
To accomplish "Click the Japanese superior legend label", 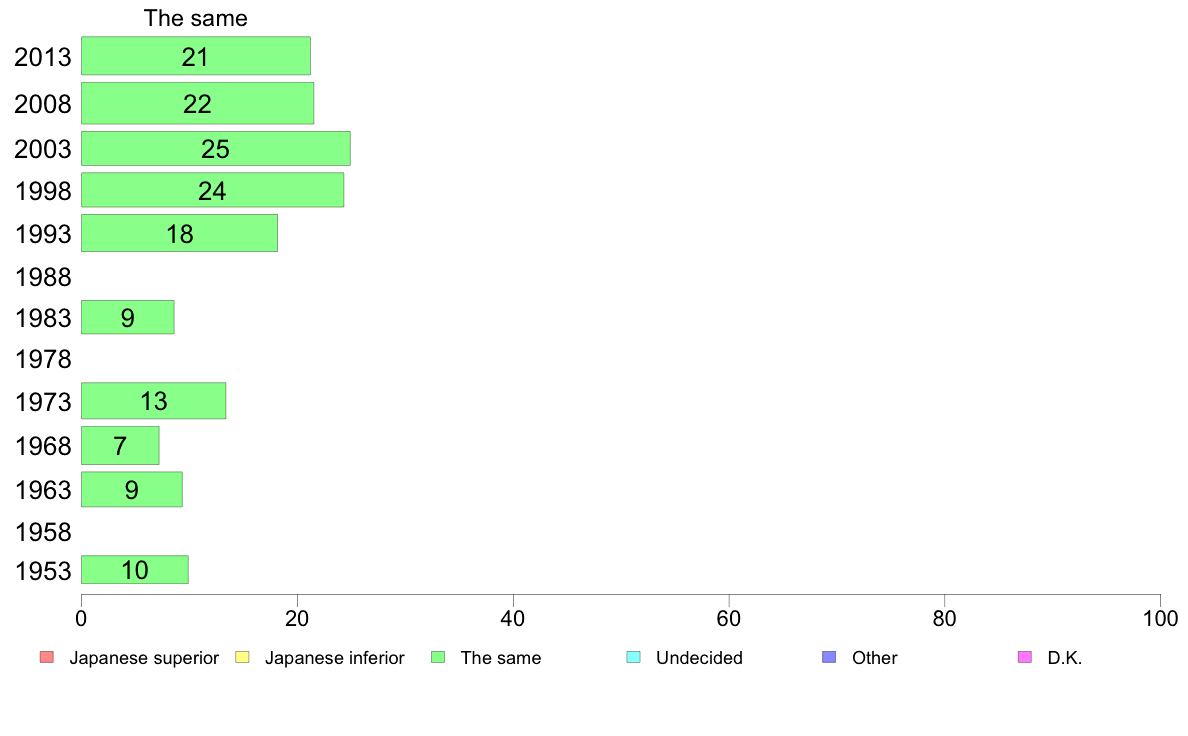I will click(x=144, y=658).
